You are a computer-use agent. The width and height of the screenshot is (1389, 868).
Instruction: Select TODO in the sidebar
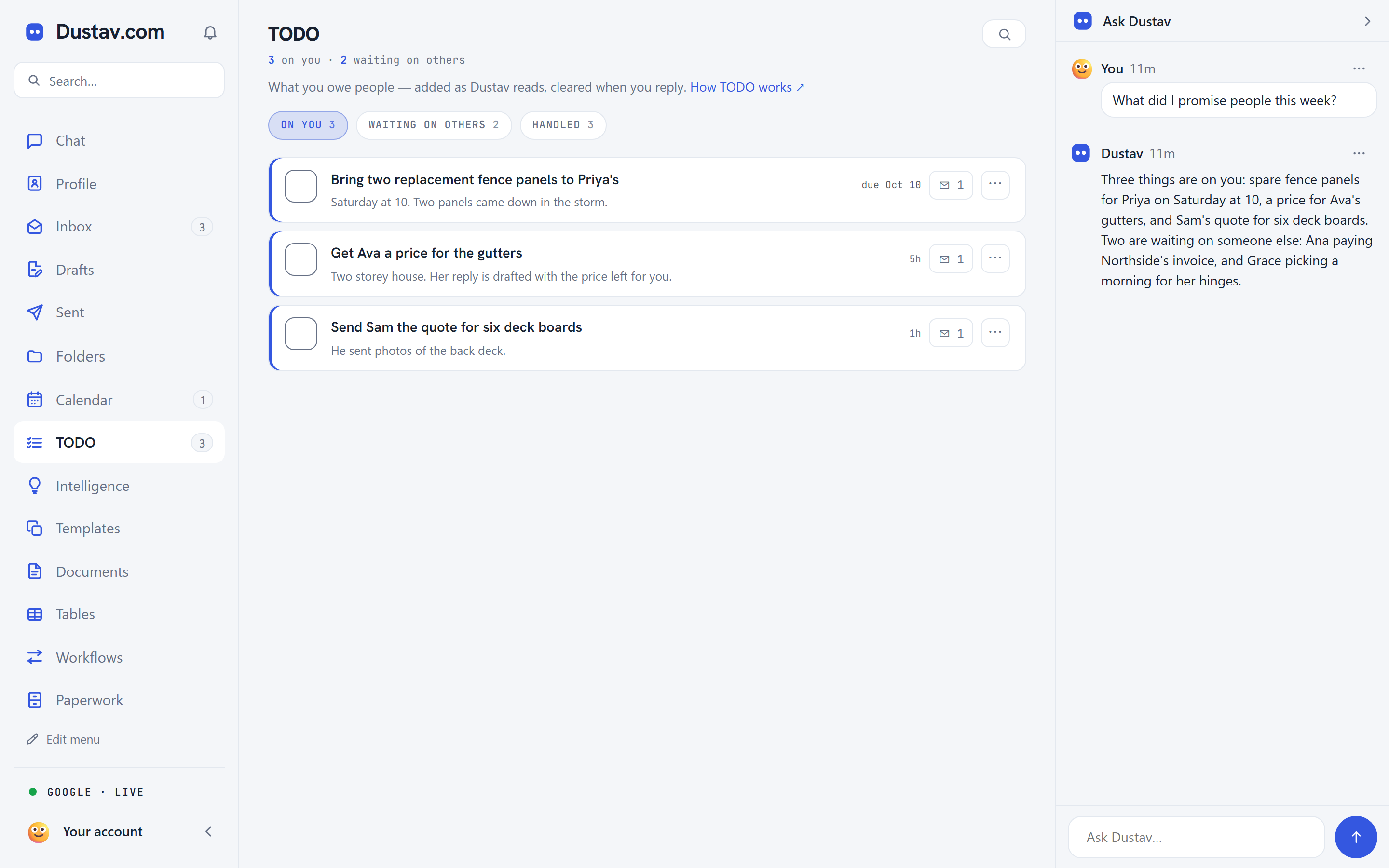[x=119, y=443]
